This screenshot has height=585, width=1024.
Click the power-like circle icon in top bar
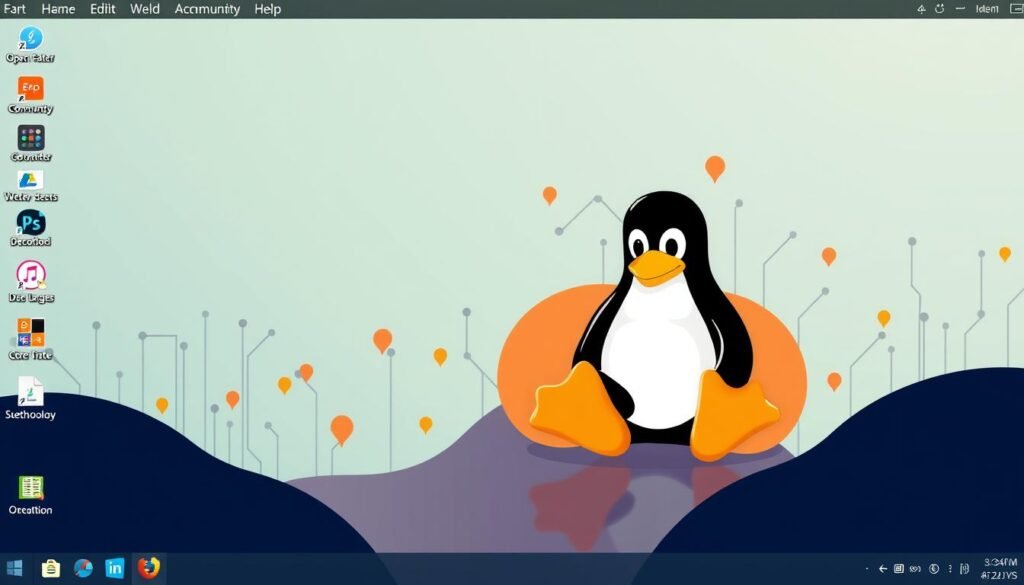click(940, 9)
